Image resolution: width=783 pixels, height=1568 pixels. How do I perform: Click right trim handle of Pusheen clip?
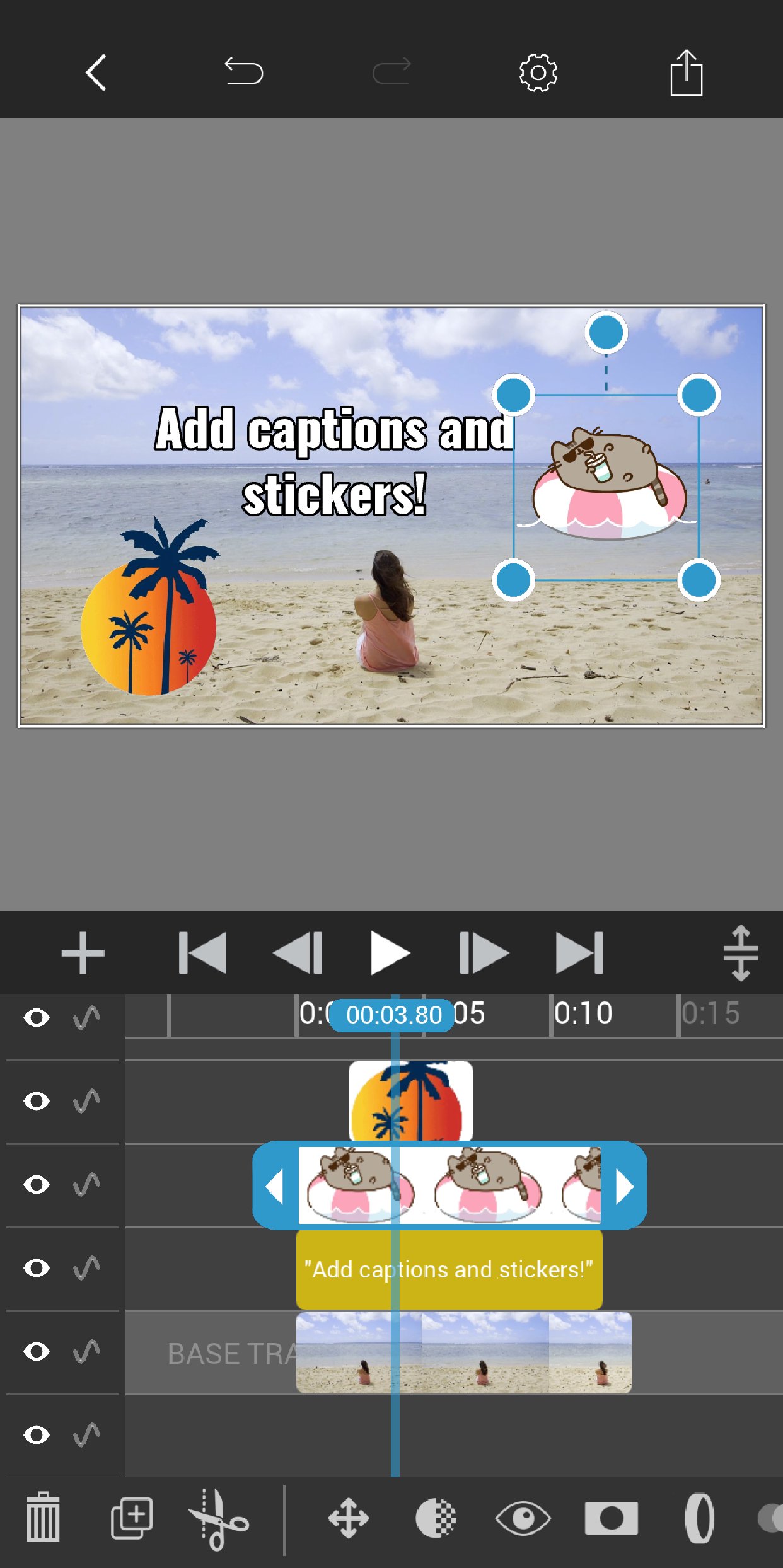(623, 1186)
